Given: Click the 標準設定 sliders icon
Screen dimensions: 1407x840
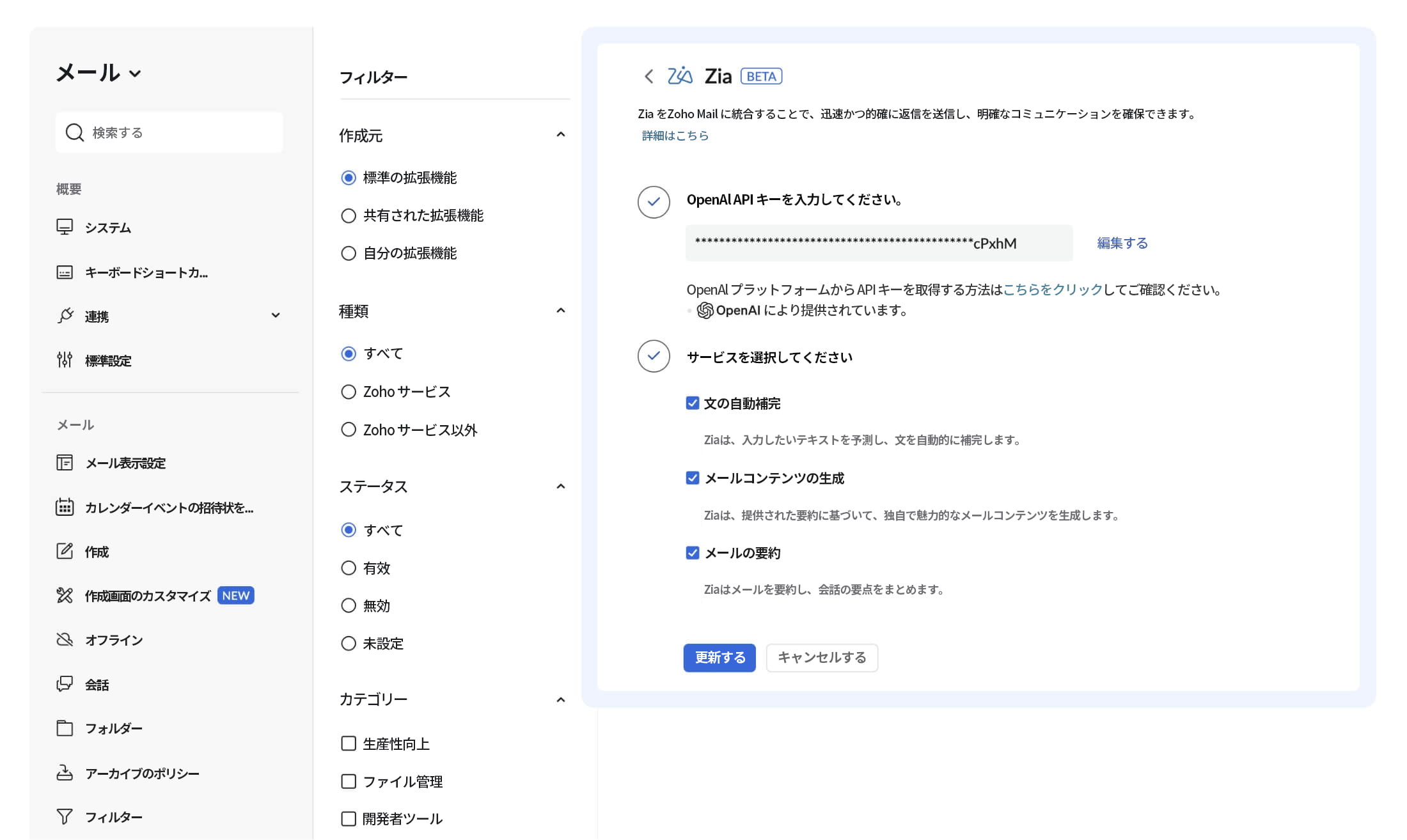Looking at the screenshot, I should pyautogui.click(x=65, y=360).
